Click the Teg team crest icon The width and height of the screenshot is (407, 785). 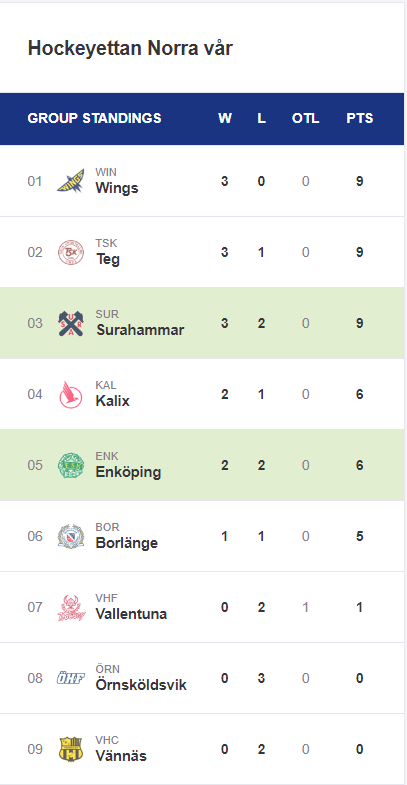tap(71, 252)
